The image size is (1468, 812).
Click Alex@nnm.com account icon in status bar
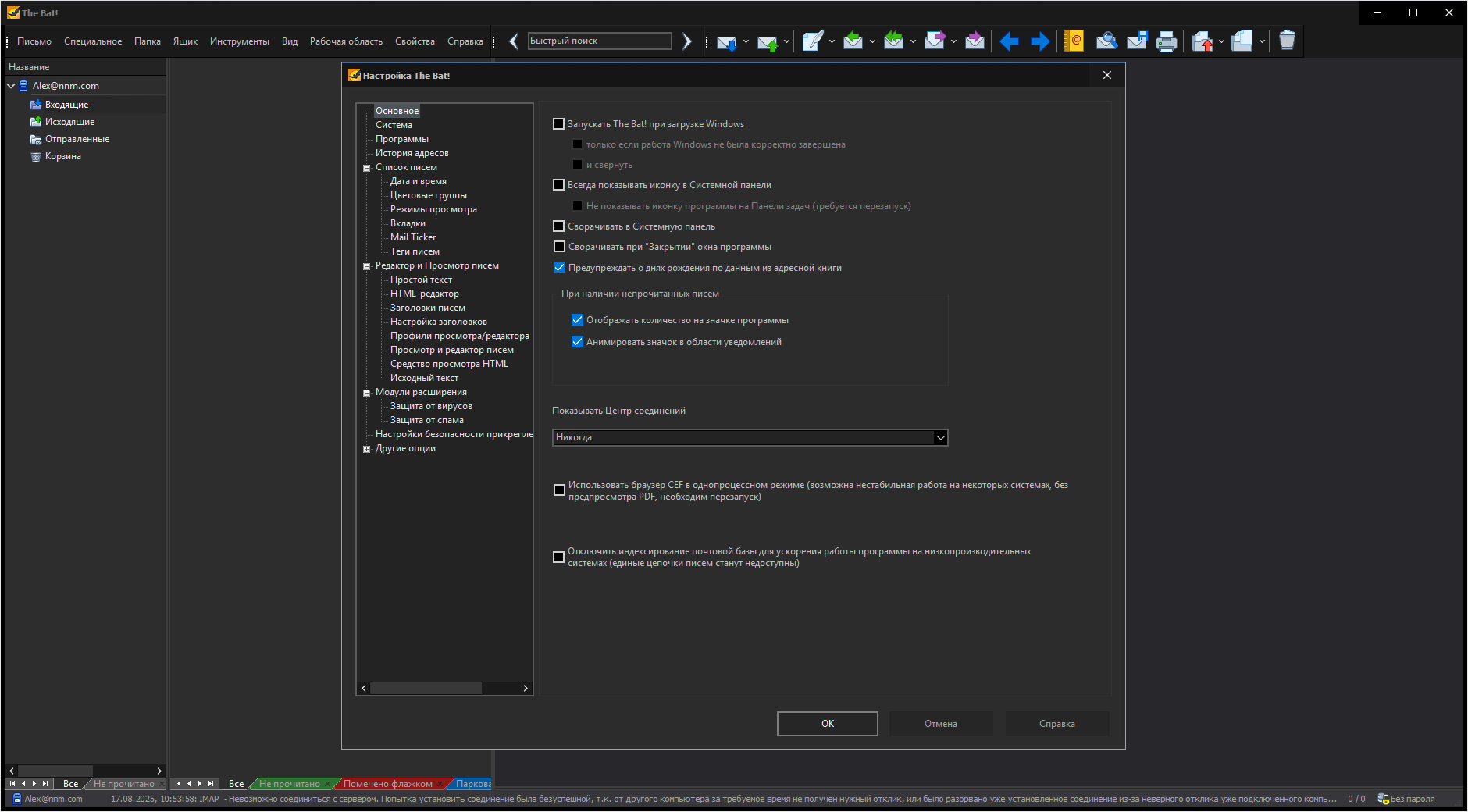click(x=17, y=799)
